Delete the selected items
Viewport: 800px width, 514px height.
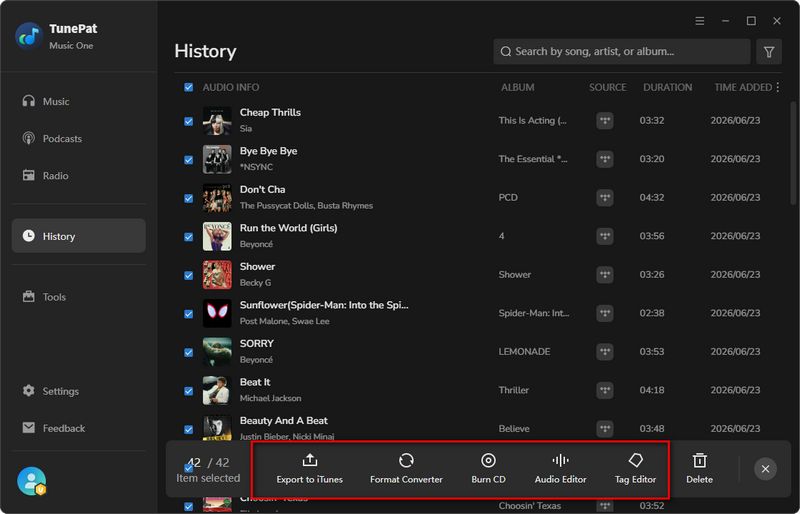699,469
